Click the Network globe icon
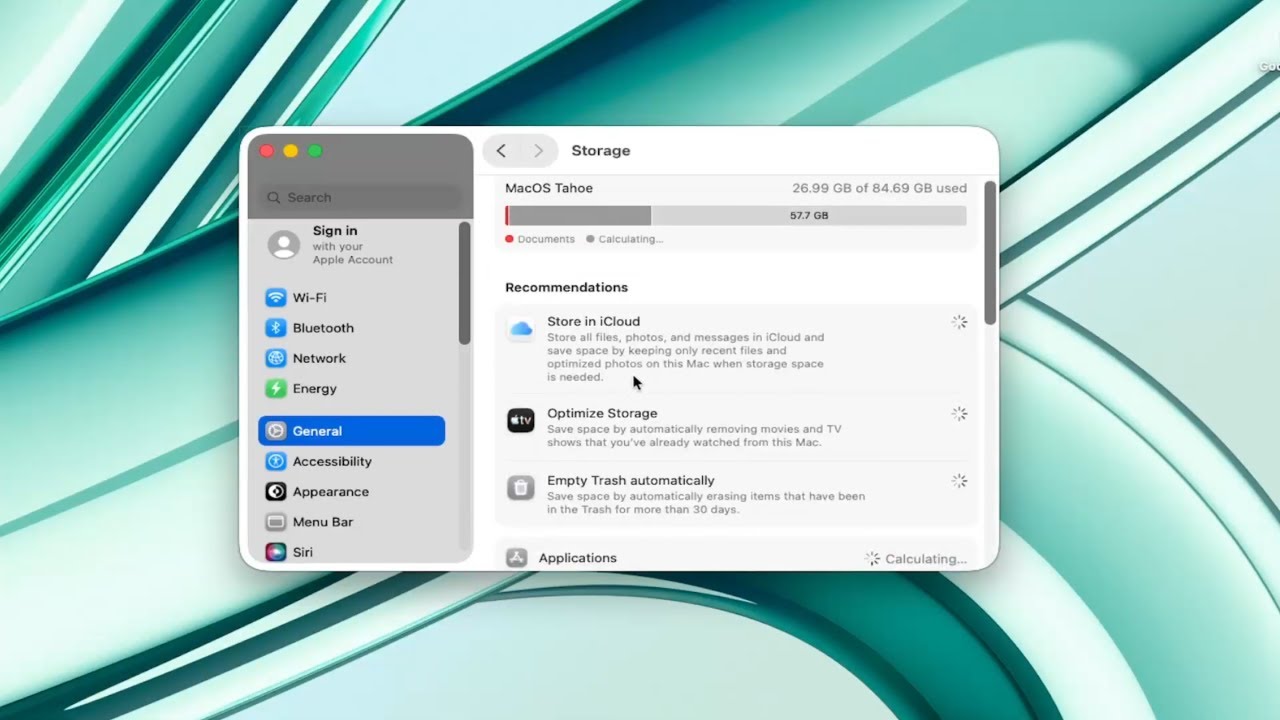Viewport: 1280px width, 720px height. click(275, 358)
